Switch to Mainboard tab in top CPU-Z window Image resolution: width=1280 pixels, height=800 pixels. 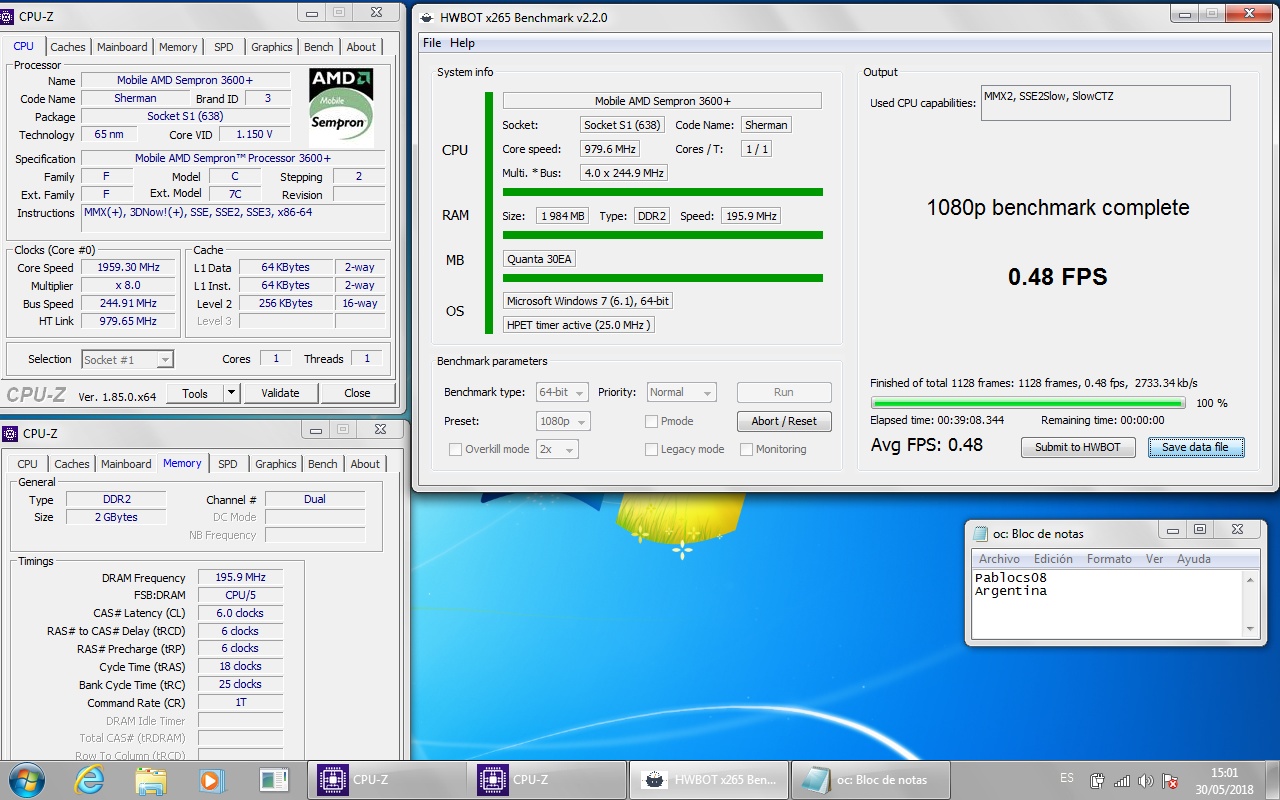(122, 47)
